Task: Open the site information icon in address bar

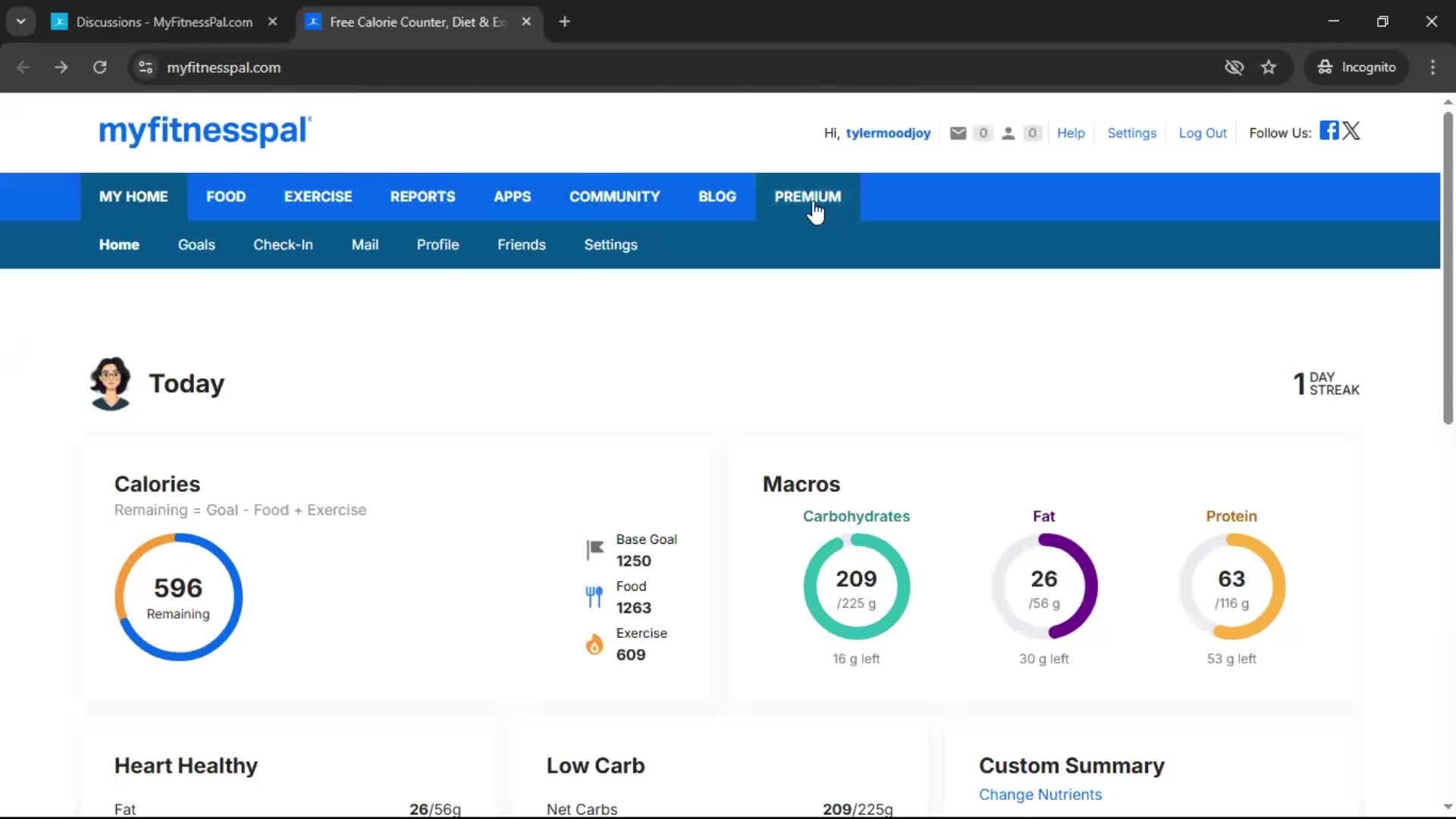Action: (146, 67)
